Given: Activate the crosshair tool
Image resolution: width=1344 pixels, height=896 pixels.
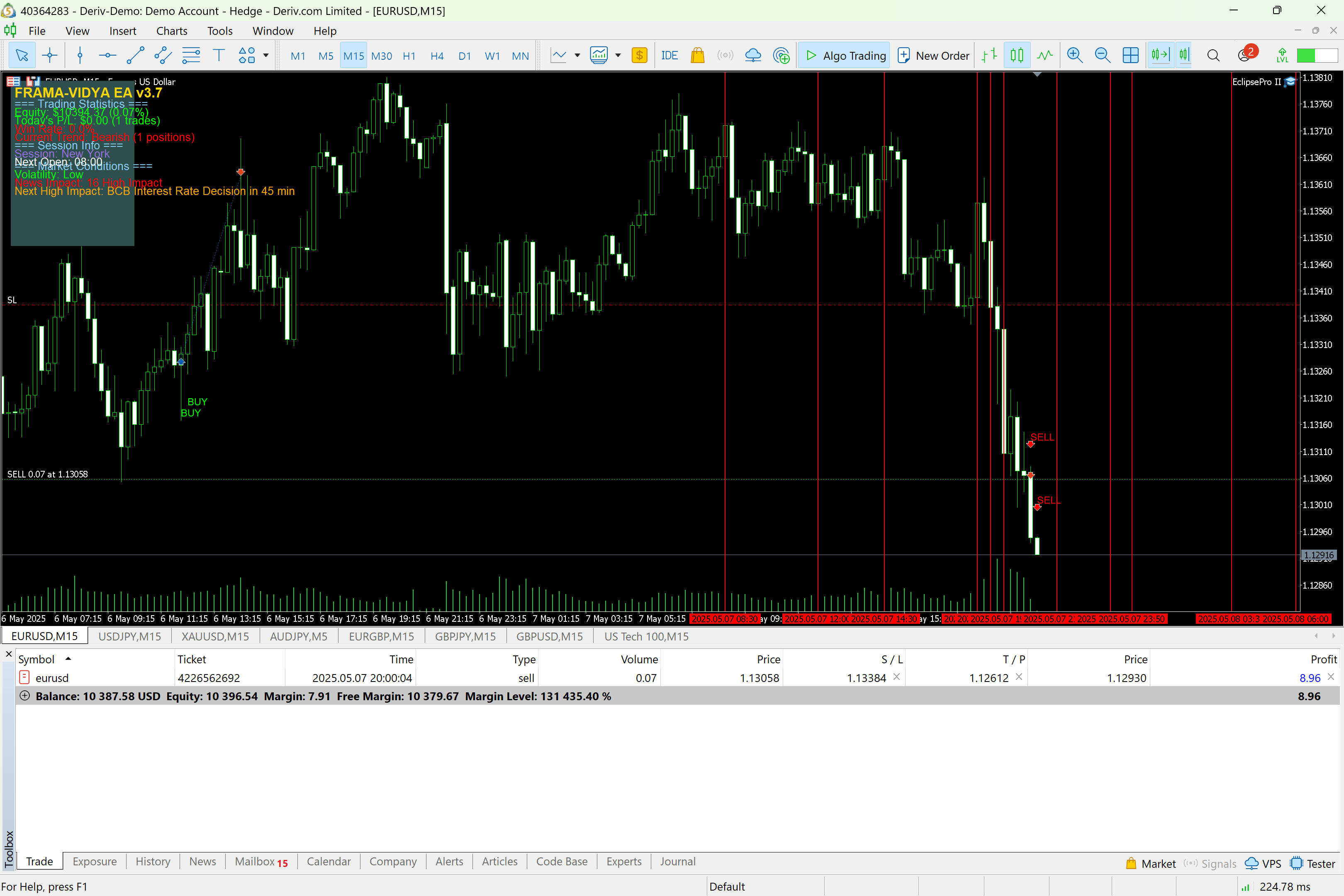Looking at the screenshot, I should point(50,56).
